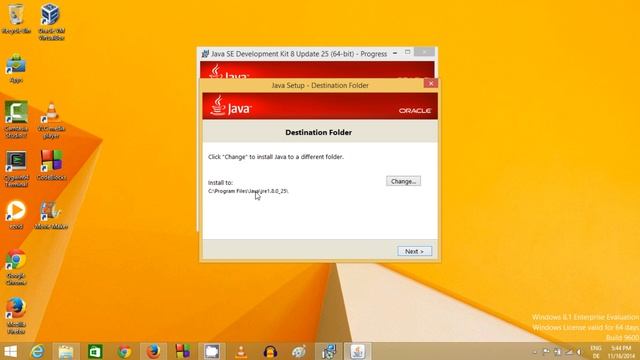
Task: Minimize the JDK 8 Update 25 Progress window
Action: click(x=395, y=53)
